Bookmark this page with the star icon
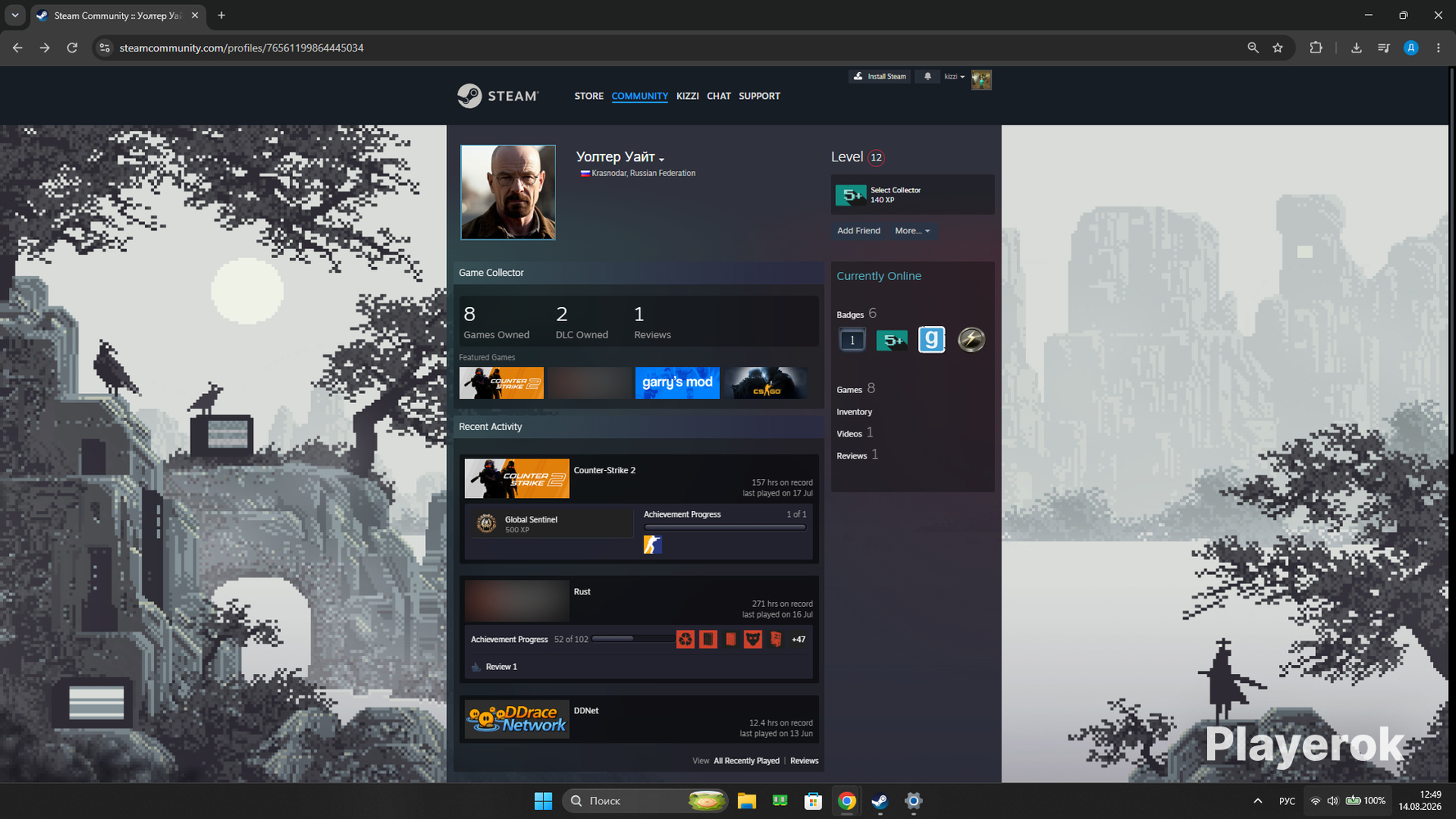This screenshot has height=819, width=1456. 1277,48
